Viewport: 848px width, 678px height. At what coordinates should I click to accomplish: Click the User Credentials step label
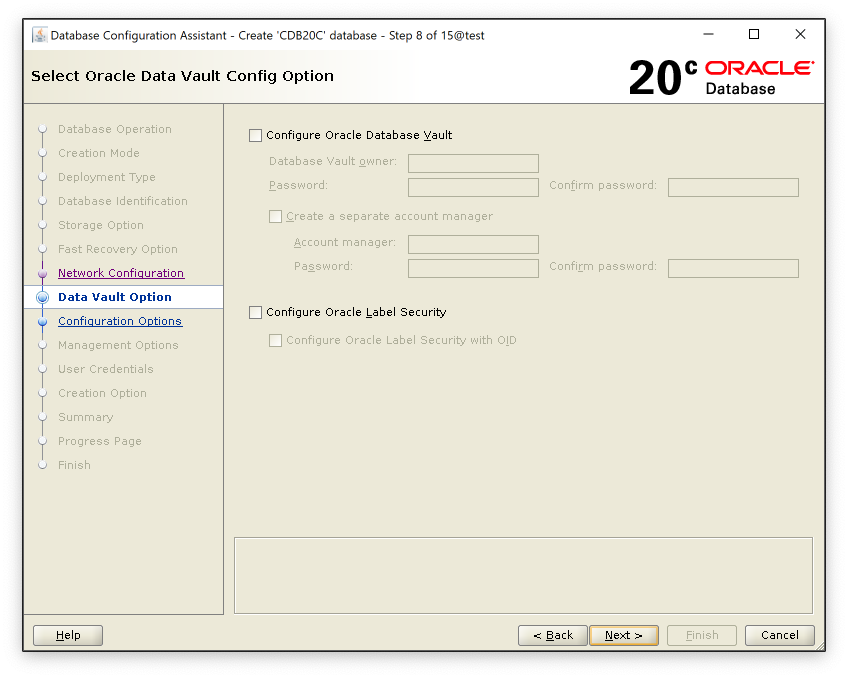tap(105, 369)
